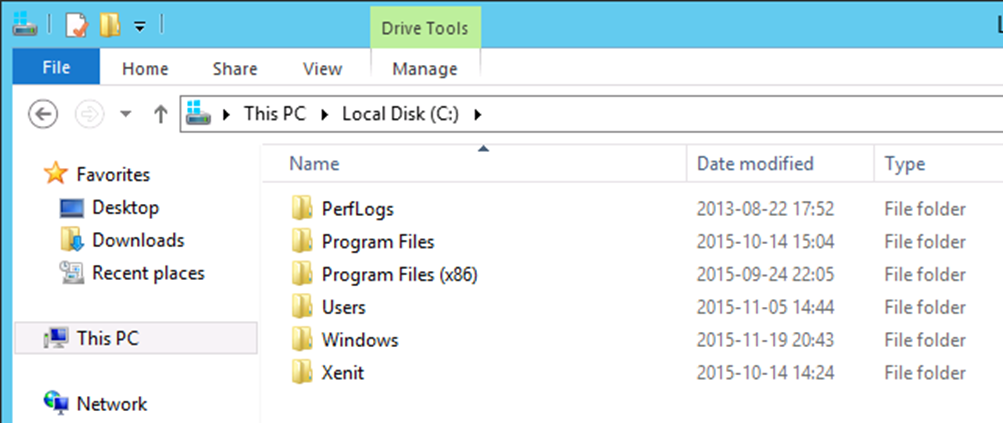This screenshot has height=423, width=1003.
Task: Click the PerfLogs folder icon
Action: (301, 208)
